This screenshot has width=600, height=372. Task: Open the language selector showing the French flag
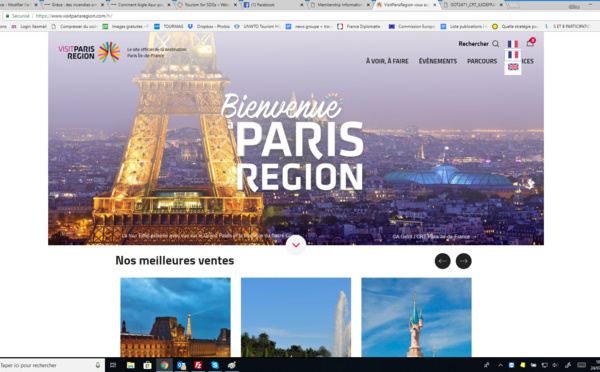(x=513, y=44)
